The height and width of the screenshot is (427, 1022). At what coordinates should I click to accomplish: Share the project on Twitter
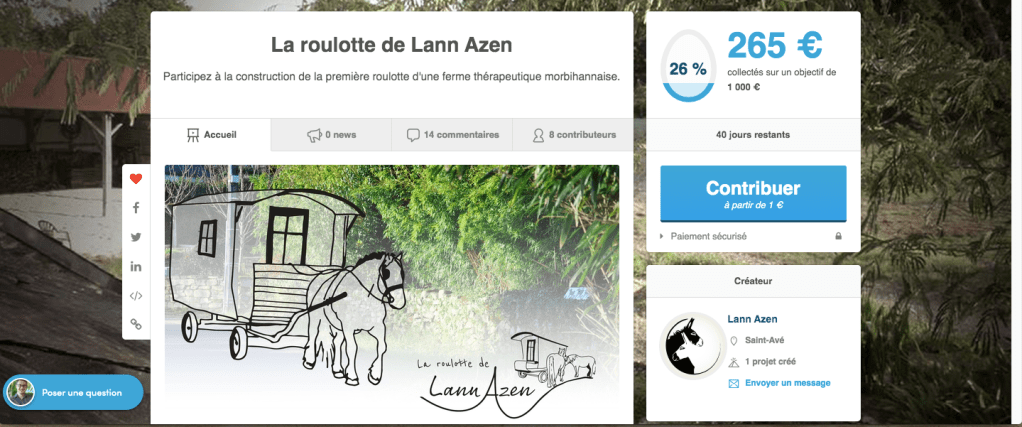[x=136, y=237]
